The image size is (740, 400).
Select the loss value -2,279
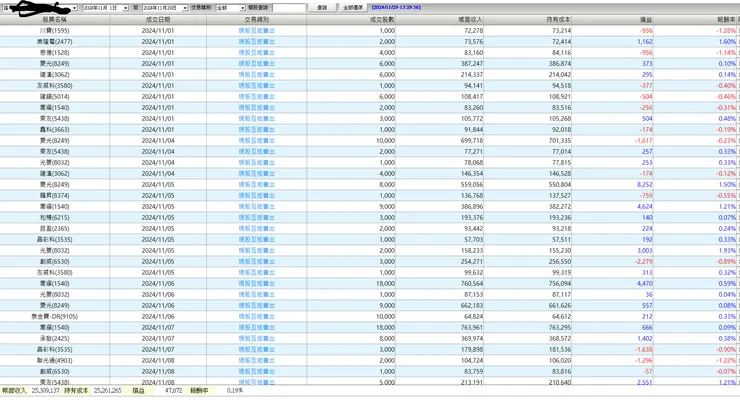[644, 262]
